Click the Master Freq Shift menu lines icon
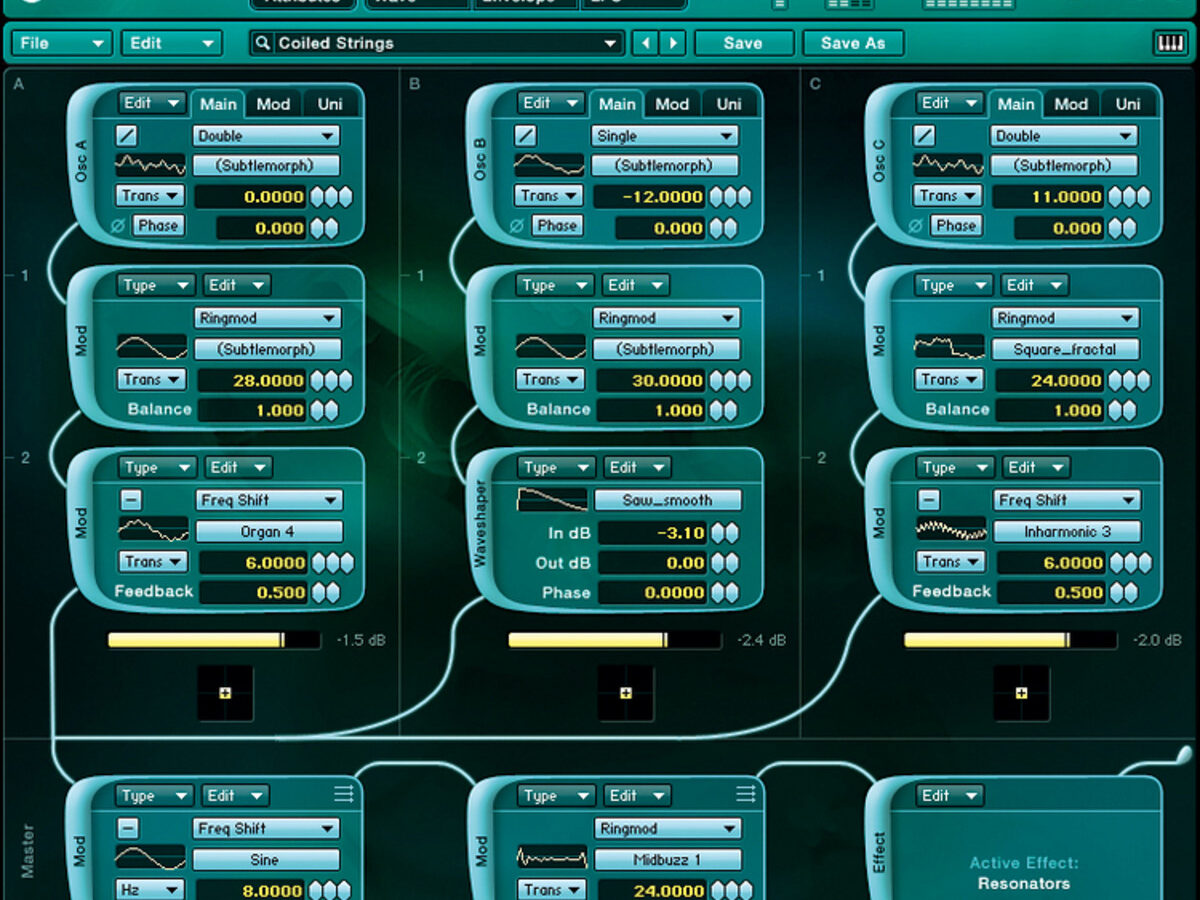Screen dimensions: 1200x900 tap(344, 794)
